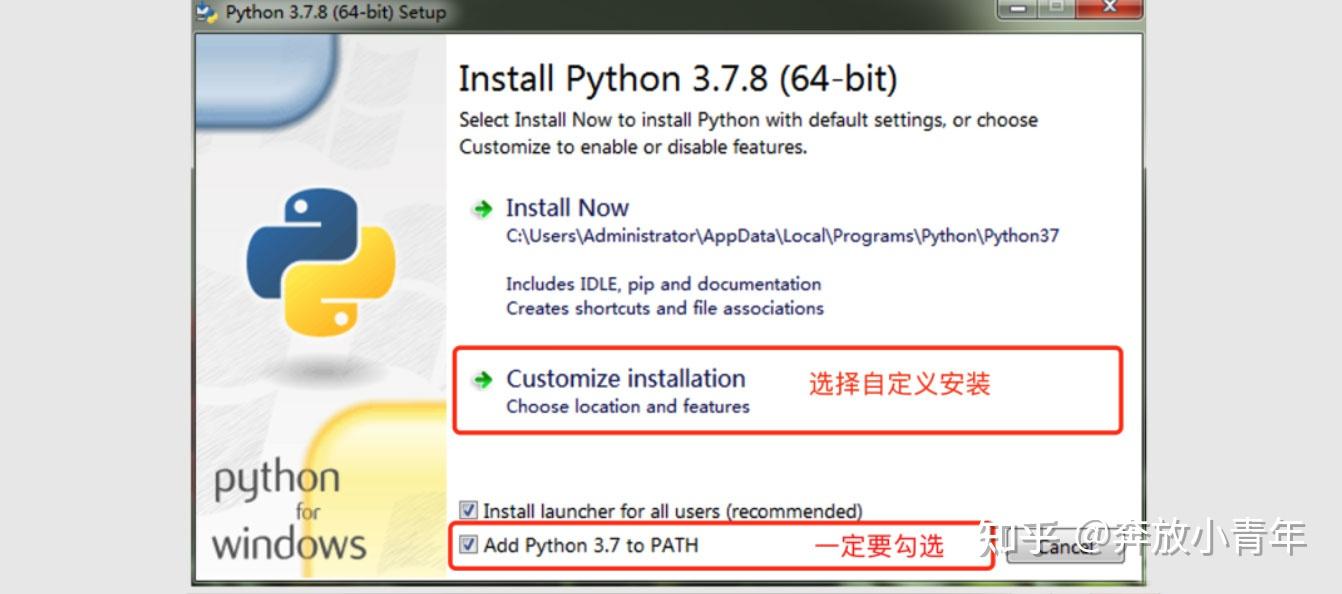Uncheck Add Python 3.7 to PATH option

[x=468, y=544]
